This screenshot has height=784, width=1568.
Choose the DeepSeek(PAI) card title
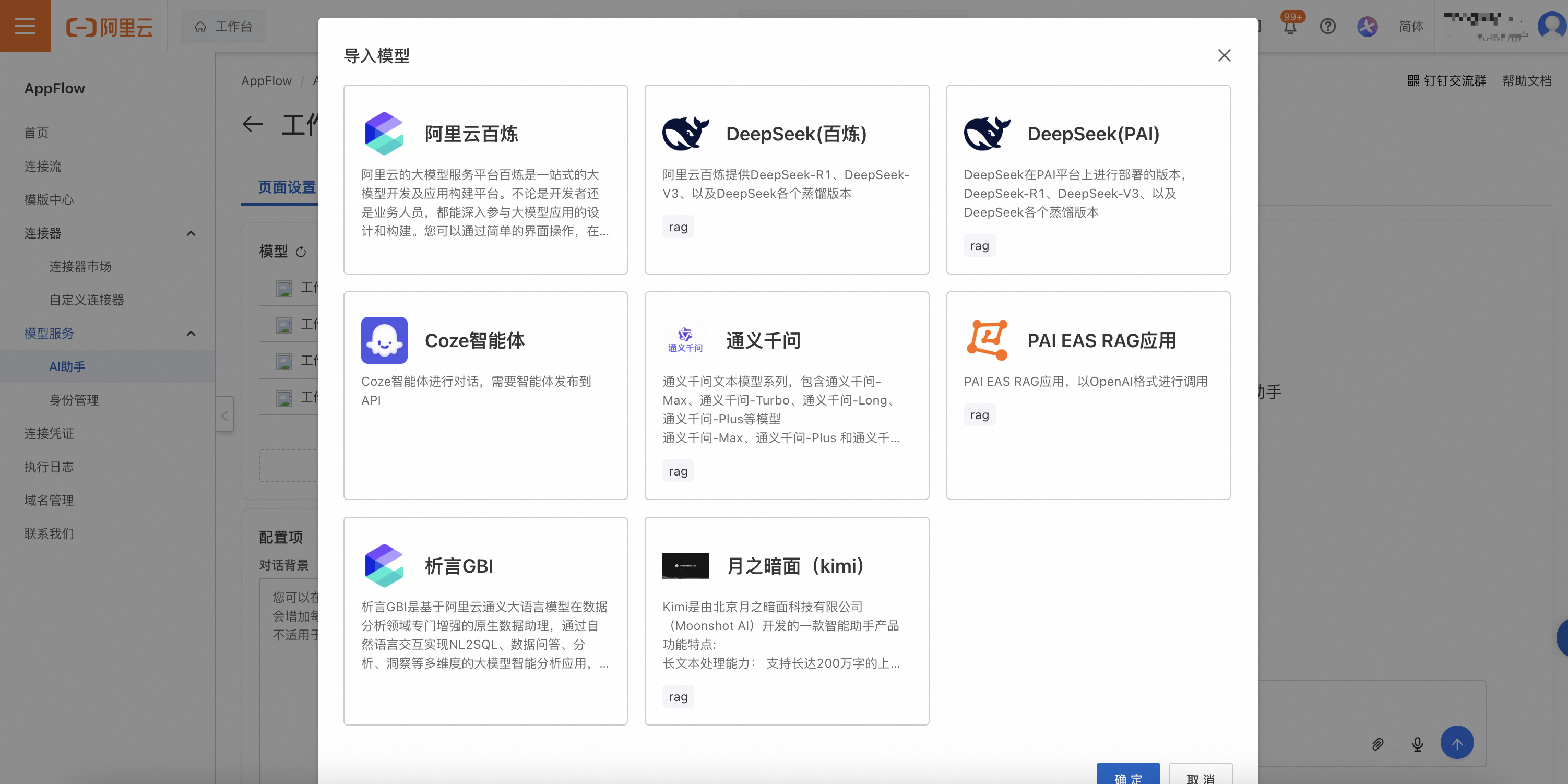[1093, 134]
